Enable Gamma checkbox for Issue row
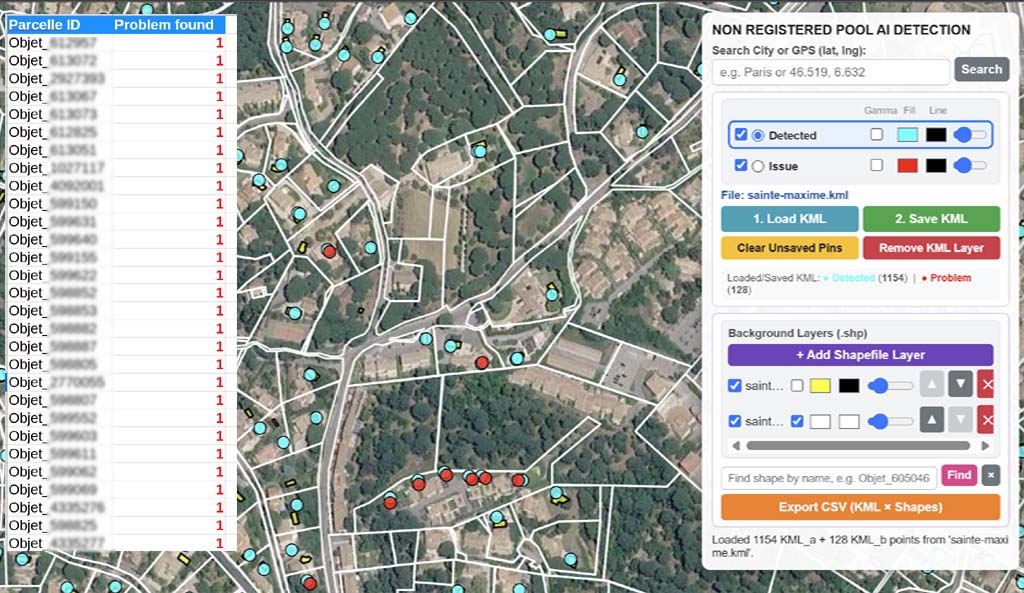Screen dimensions: 1024x593 (x=876, y=165)
